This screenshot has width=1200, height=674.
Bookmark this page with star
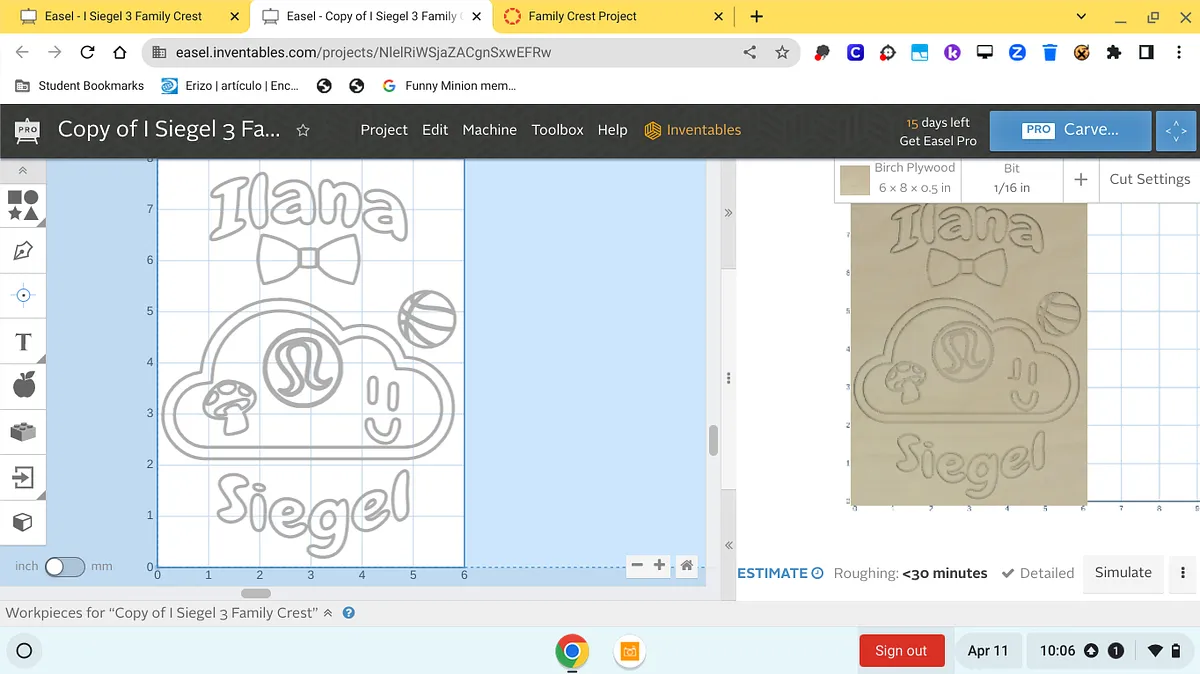coord(782,53)
